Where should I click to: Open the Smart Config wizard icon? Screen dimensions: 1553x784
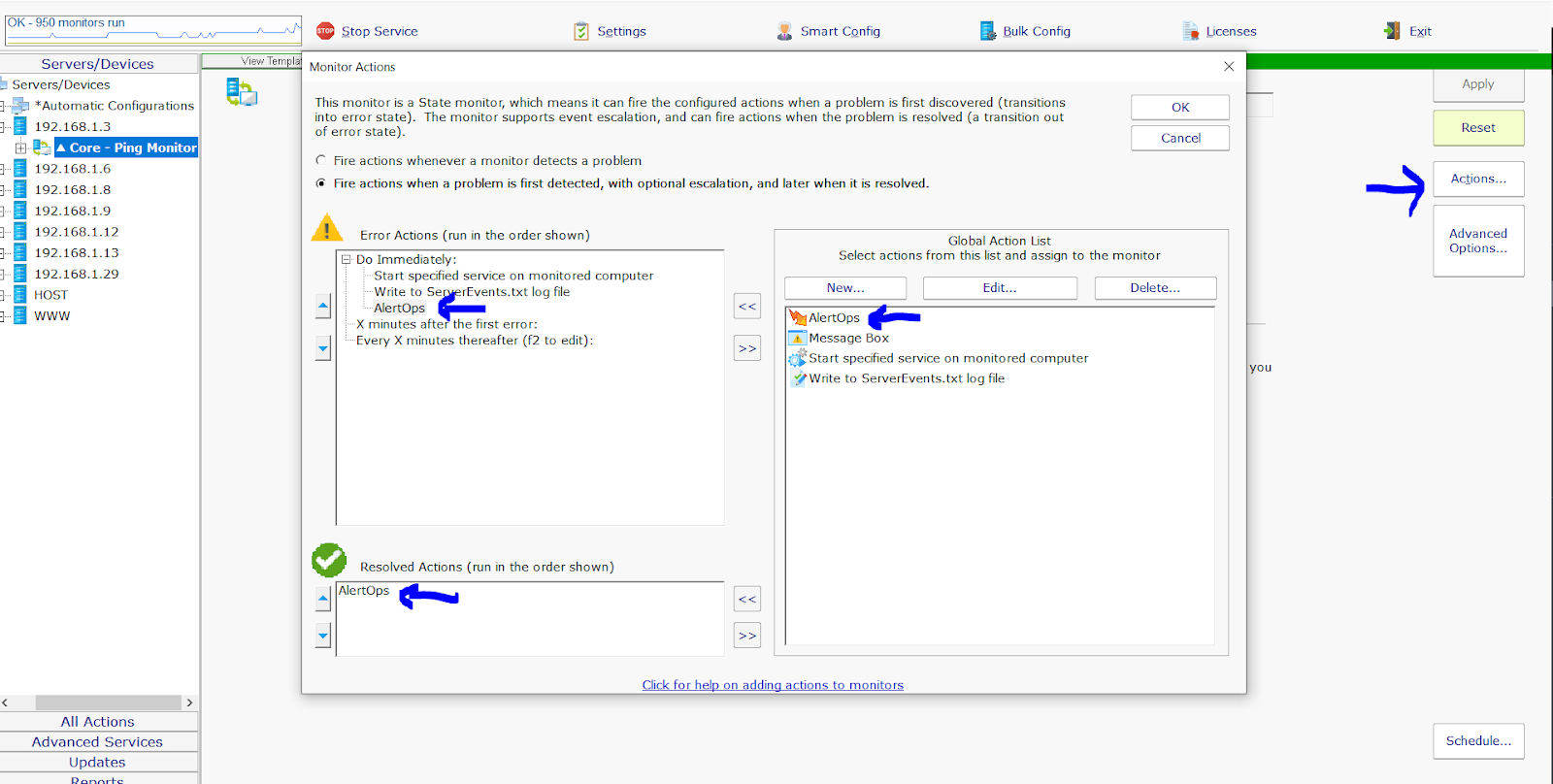(784, 31)
